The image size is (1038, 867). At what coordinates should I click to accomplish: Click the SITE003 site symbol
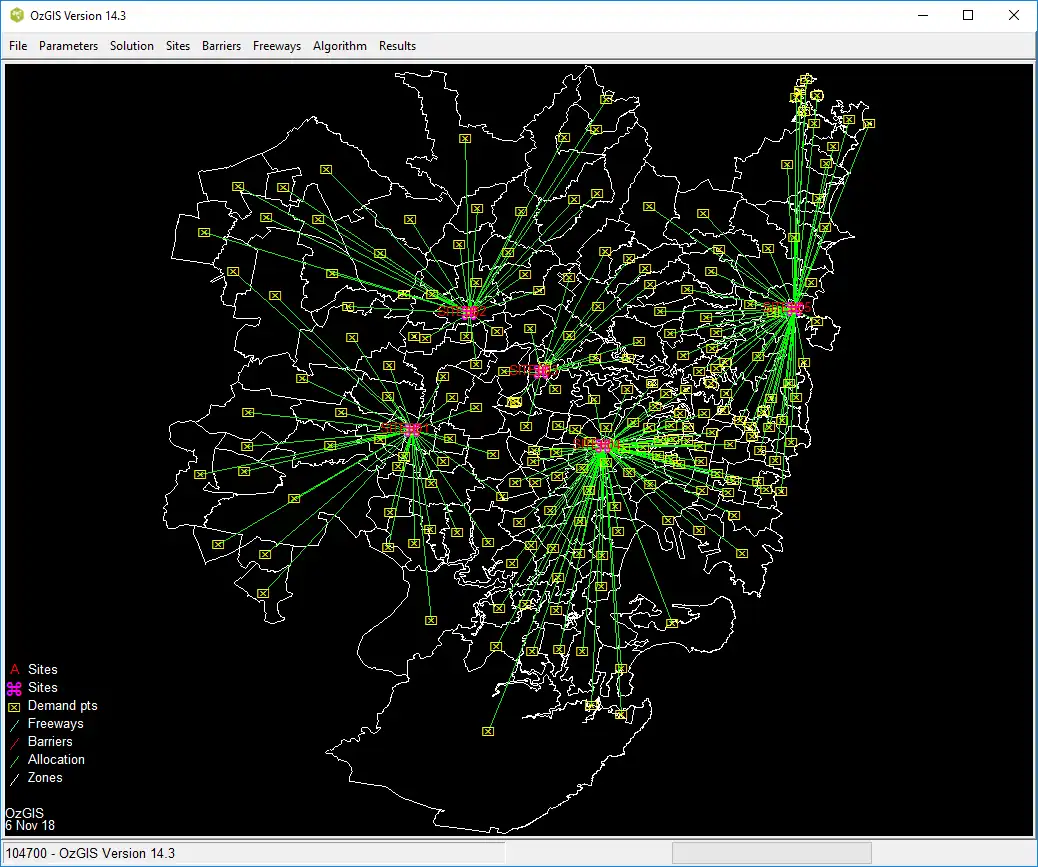542,371
